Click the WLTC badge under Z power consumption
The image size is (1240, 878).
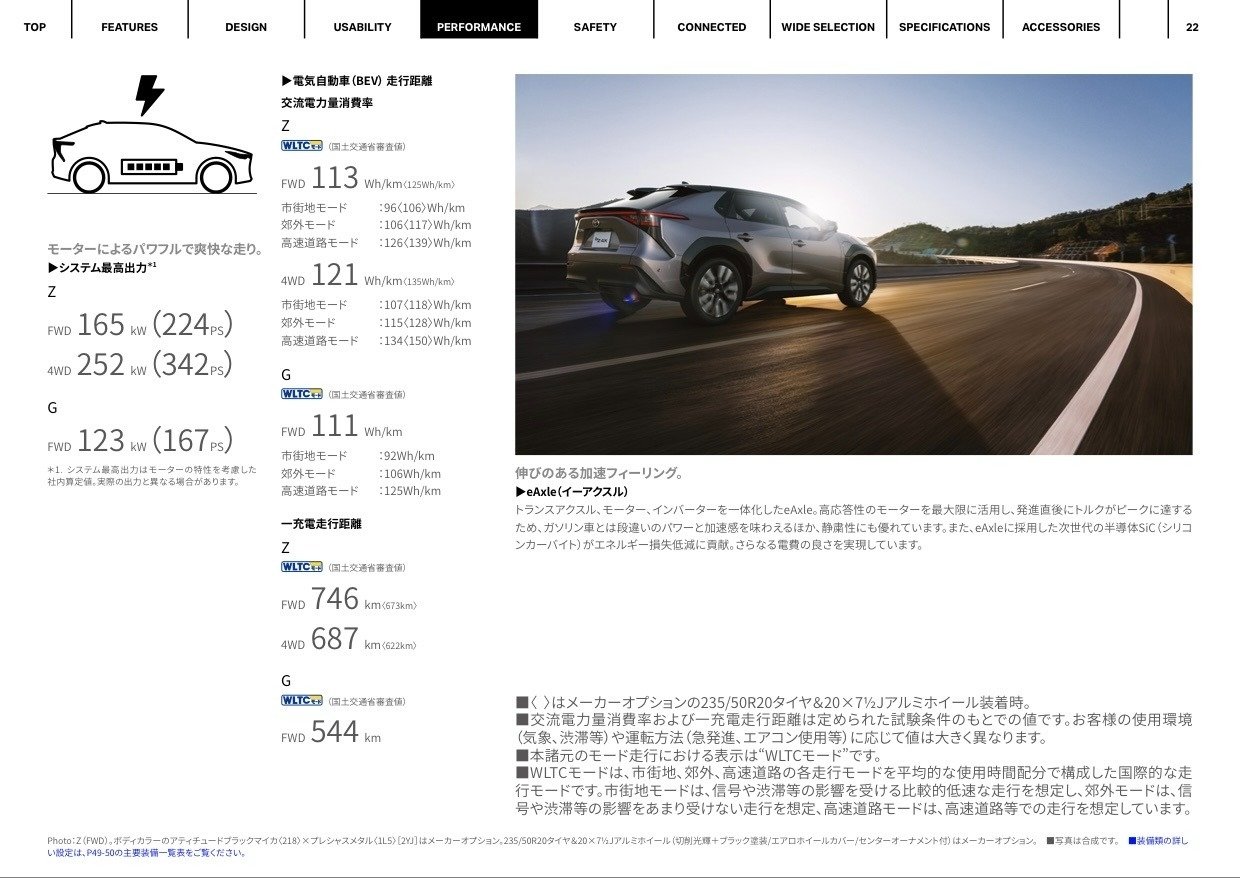[x=301, y=146]
